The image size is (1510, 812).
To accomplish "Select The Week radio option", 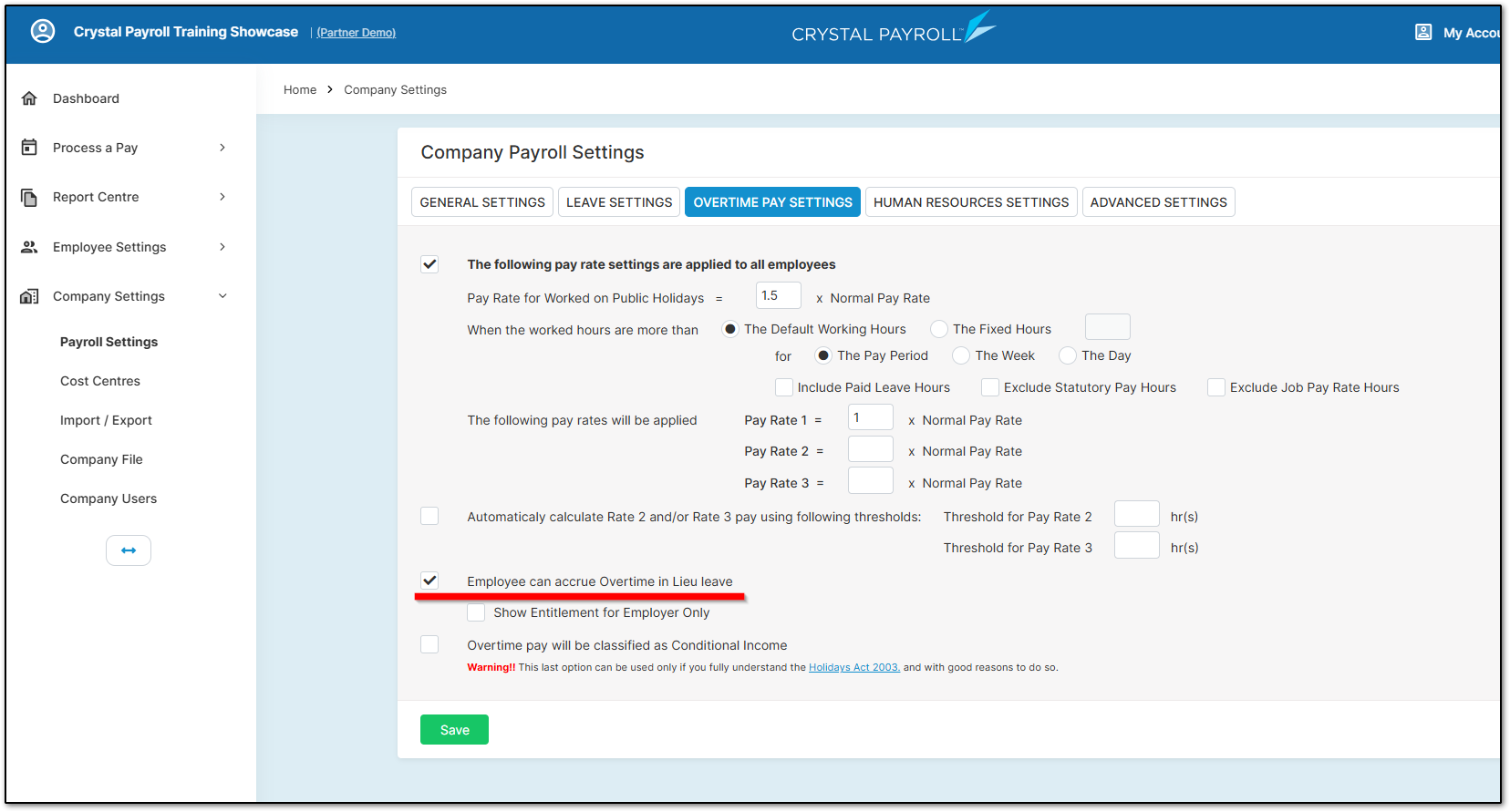I will (961, 355).
